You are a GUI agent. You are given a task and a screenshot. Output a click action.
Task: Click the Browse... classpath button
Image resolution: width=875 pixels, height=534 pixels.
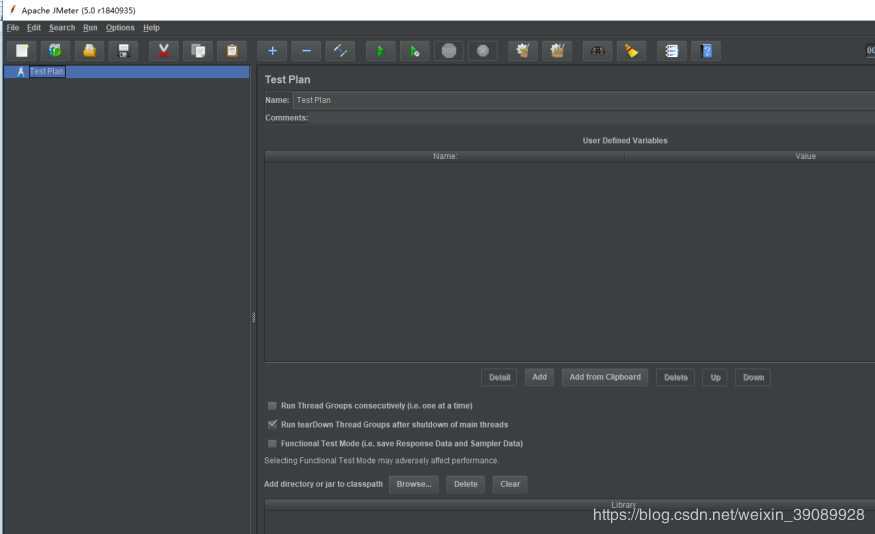414,484
